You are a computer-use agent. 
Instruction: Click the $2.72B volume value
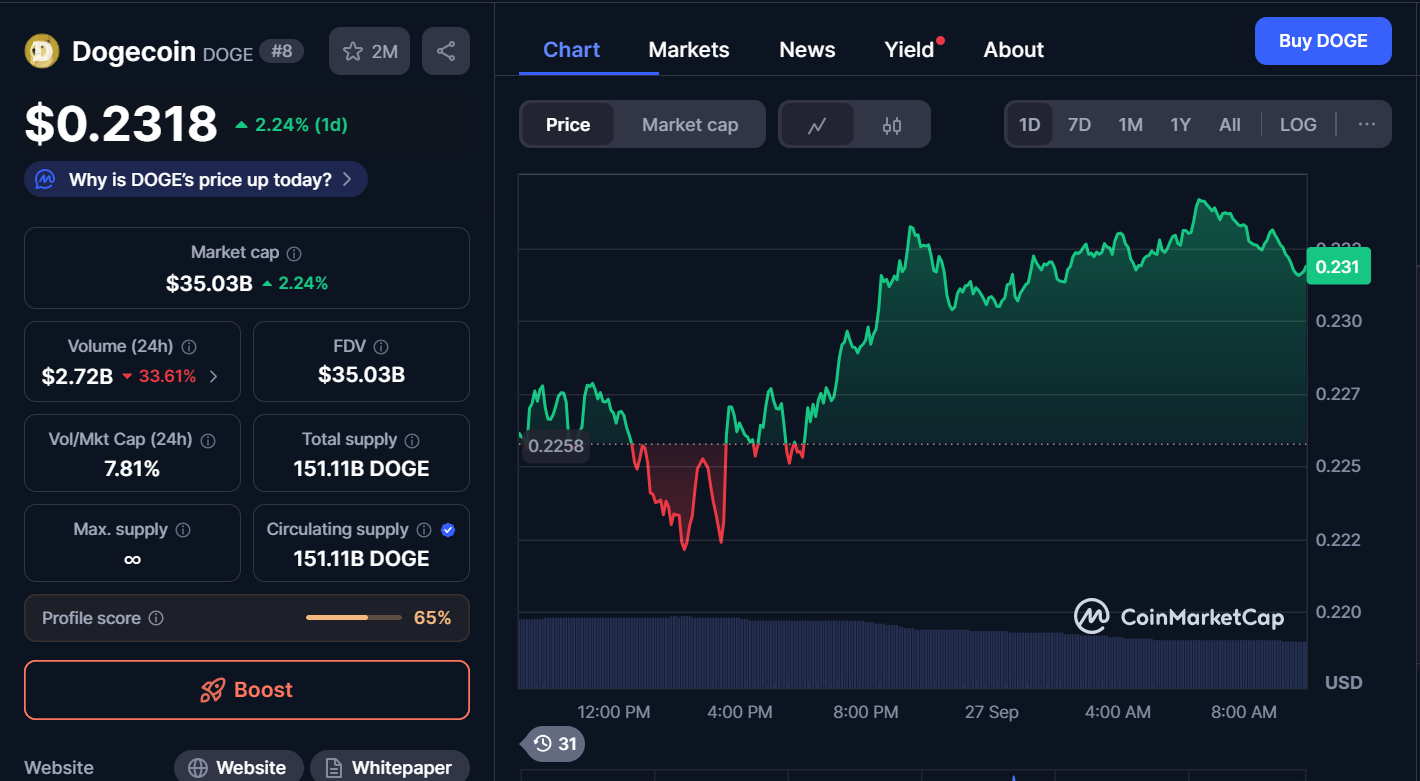point(77,377)
